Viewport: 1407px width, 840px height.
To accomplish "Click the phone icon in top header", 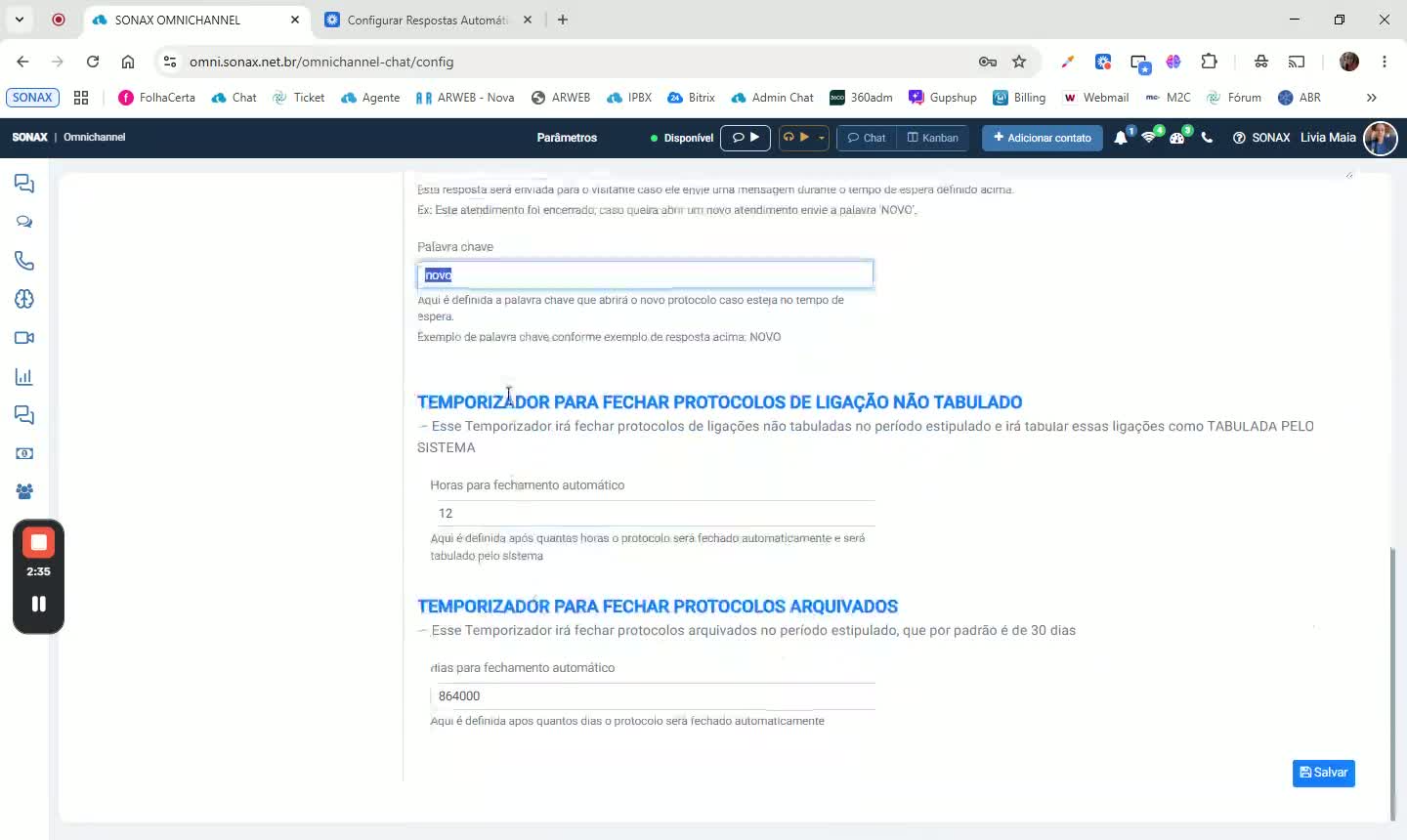I will 1207,138.
